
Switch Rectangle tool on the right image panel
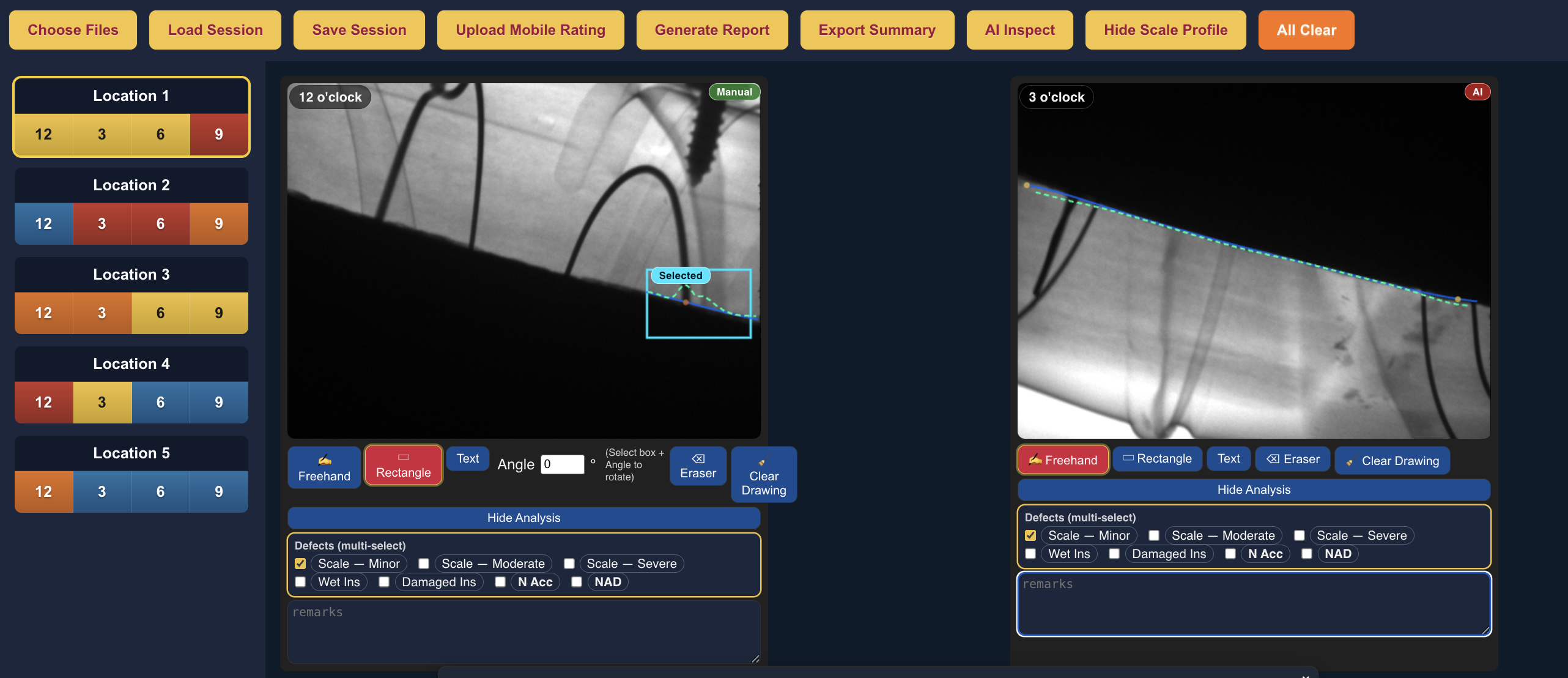pyautogui.click(x=1156, y=458)
